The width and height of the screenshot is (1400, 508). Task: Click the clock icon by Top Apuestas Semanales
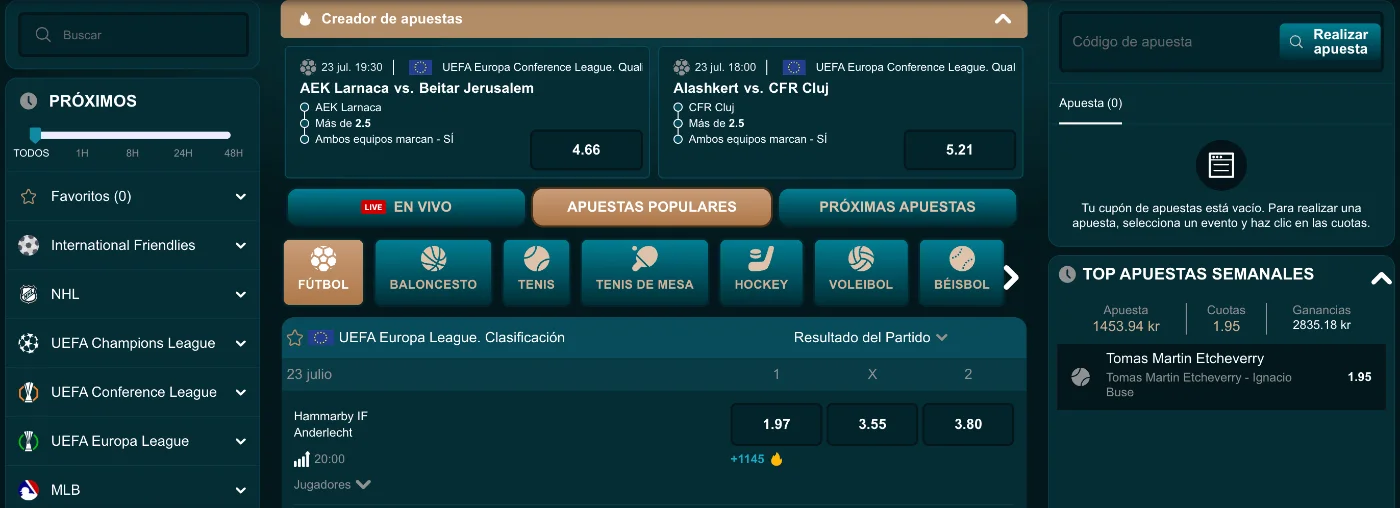pyautogui.click(x=1067, y=274)
